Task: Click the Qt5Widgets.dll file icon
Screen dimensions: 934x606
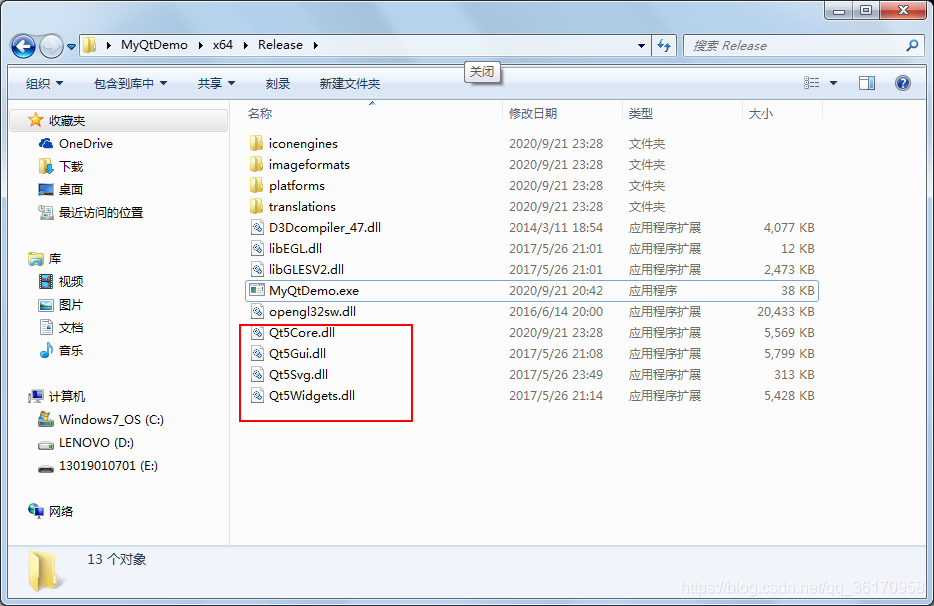Action: (x=257, y=395)
